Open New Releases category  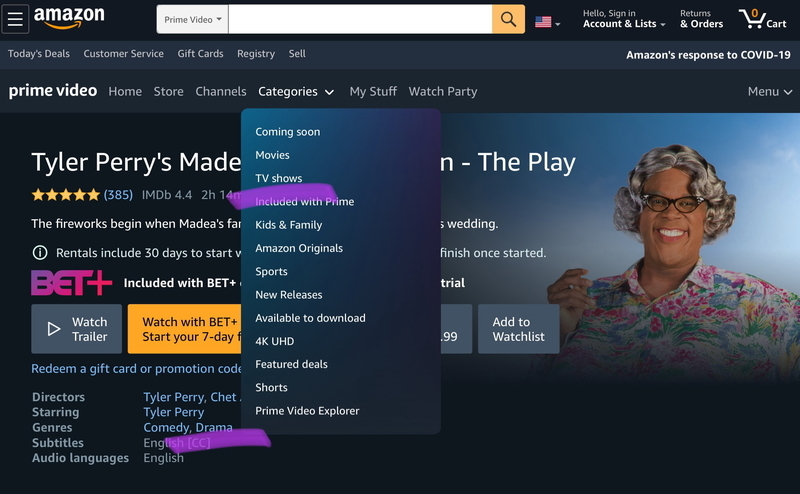click(289, 295)
